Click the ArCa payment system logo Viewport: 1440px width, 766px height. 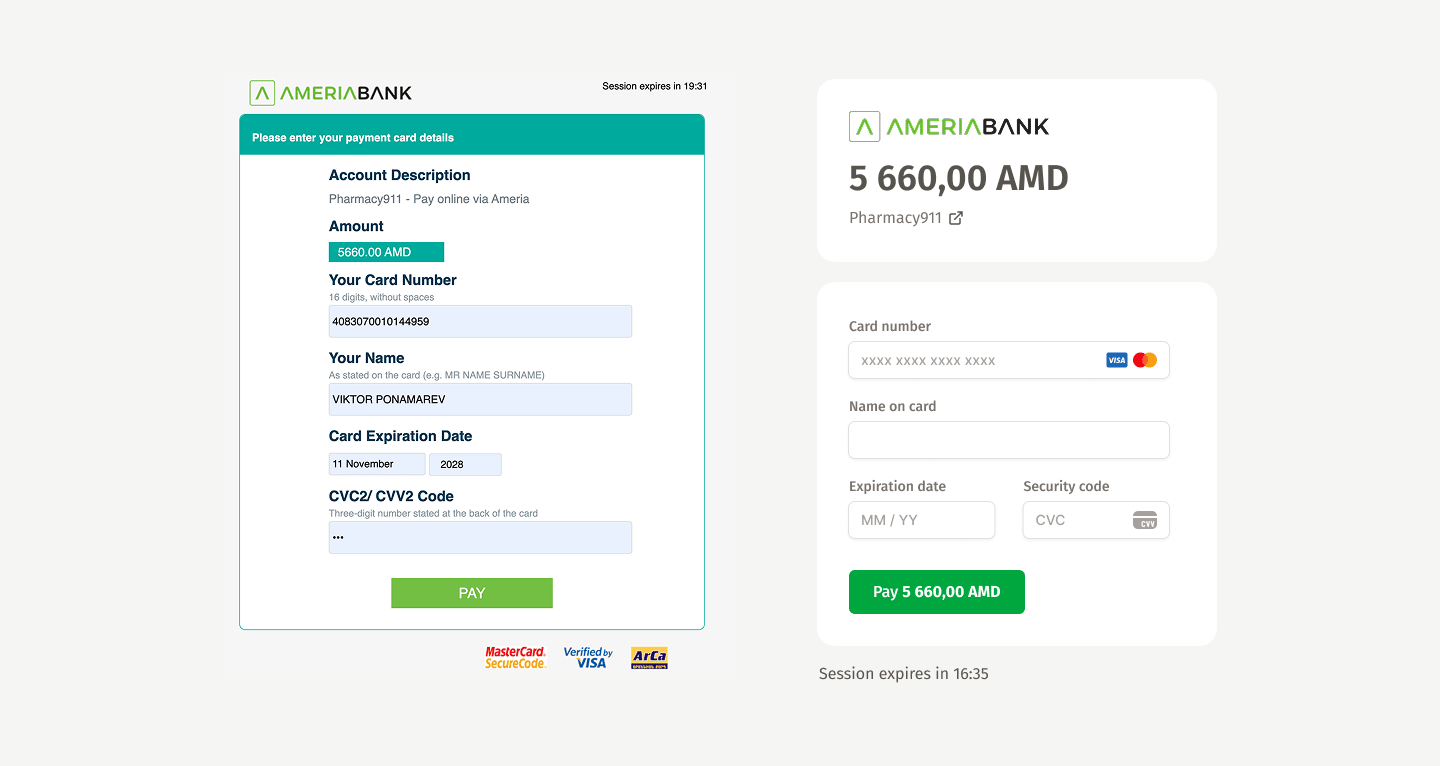click(x=649, y=657)
